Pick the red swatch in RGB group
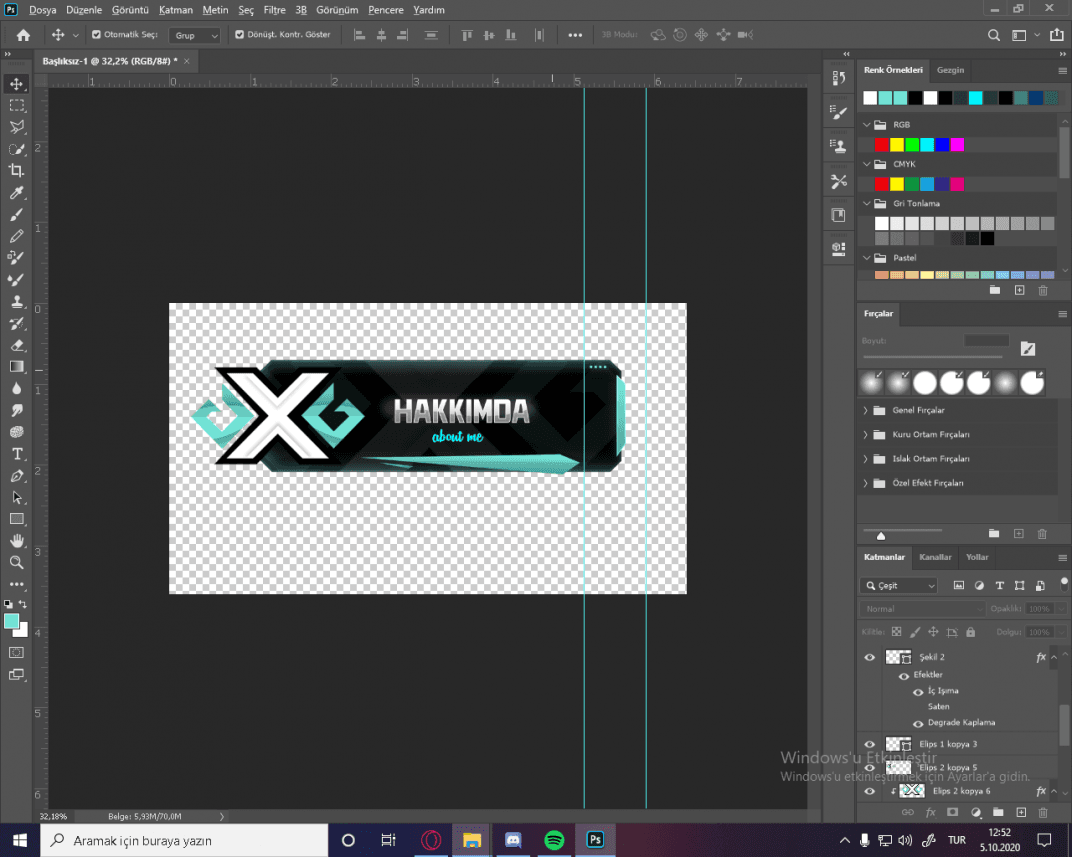The image size is (1072, 857). [882, 145]
